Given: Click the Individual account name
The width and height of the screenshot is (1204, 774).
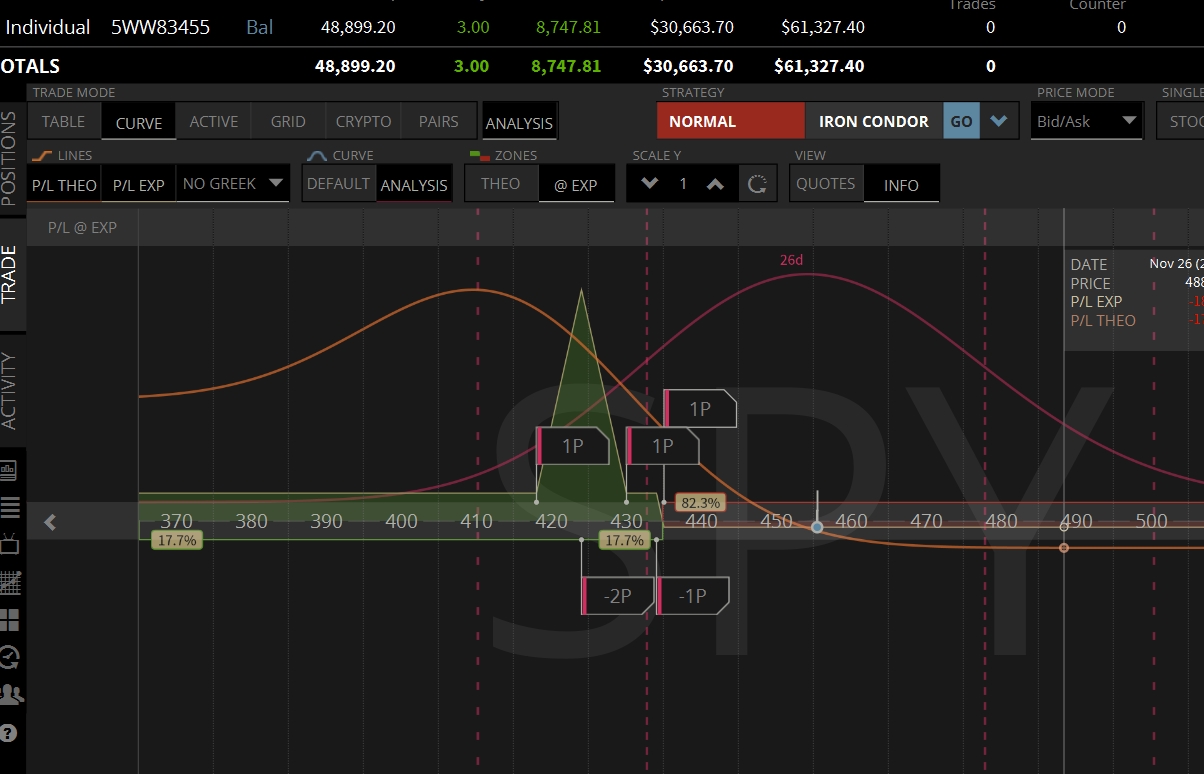Looking at the screenshot, I should tap(48, 28).
